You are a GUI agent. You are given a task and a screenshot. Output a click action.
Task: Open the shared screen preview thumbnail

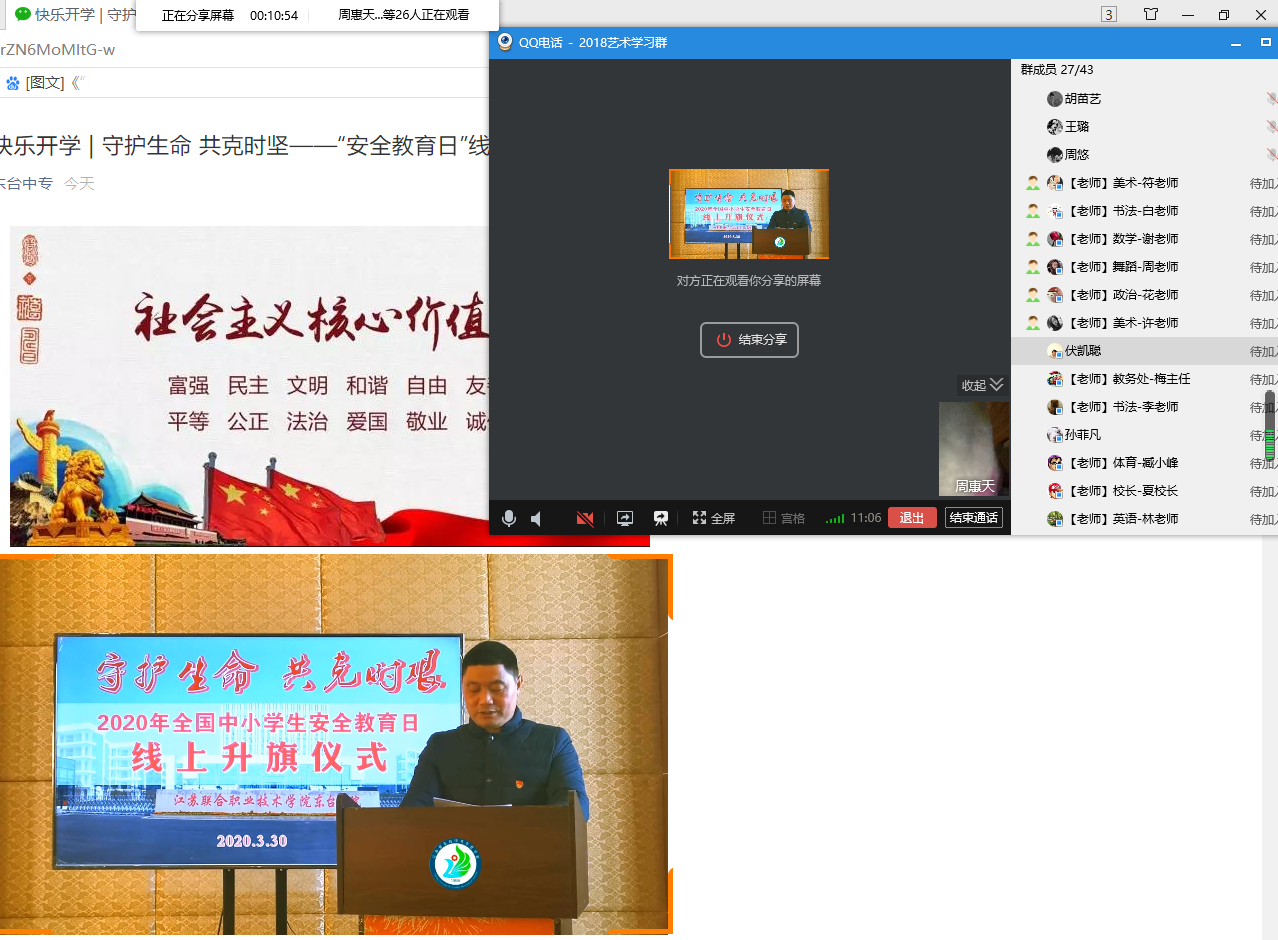[749, 214]
